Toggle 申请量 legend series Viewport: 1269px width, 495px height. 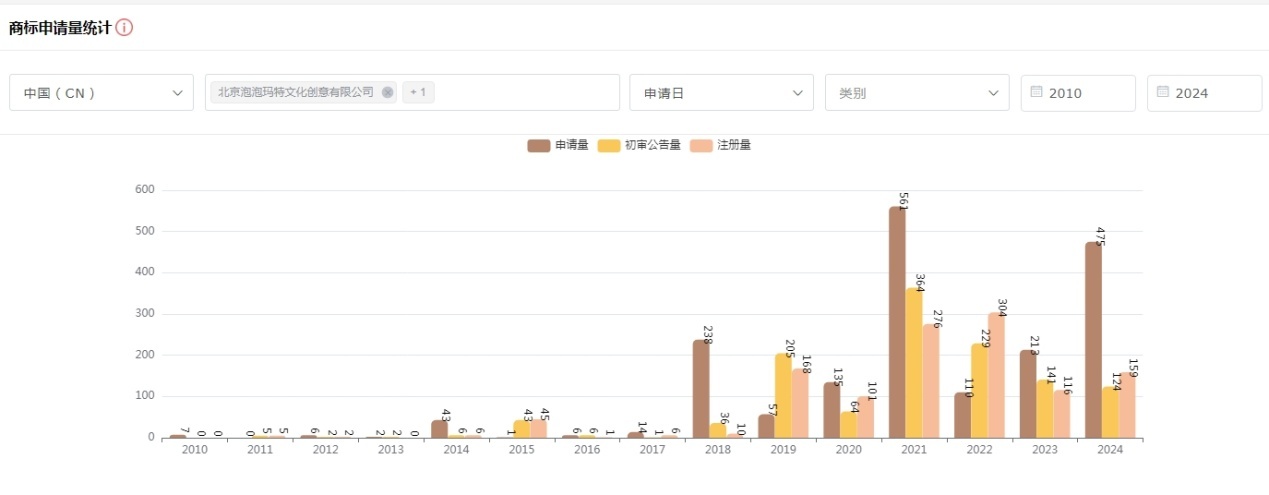click(558, 145)
